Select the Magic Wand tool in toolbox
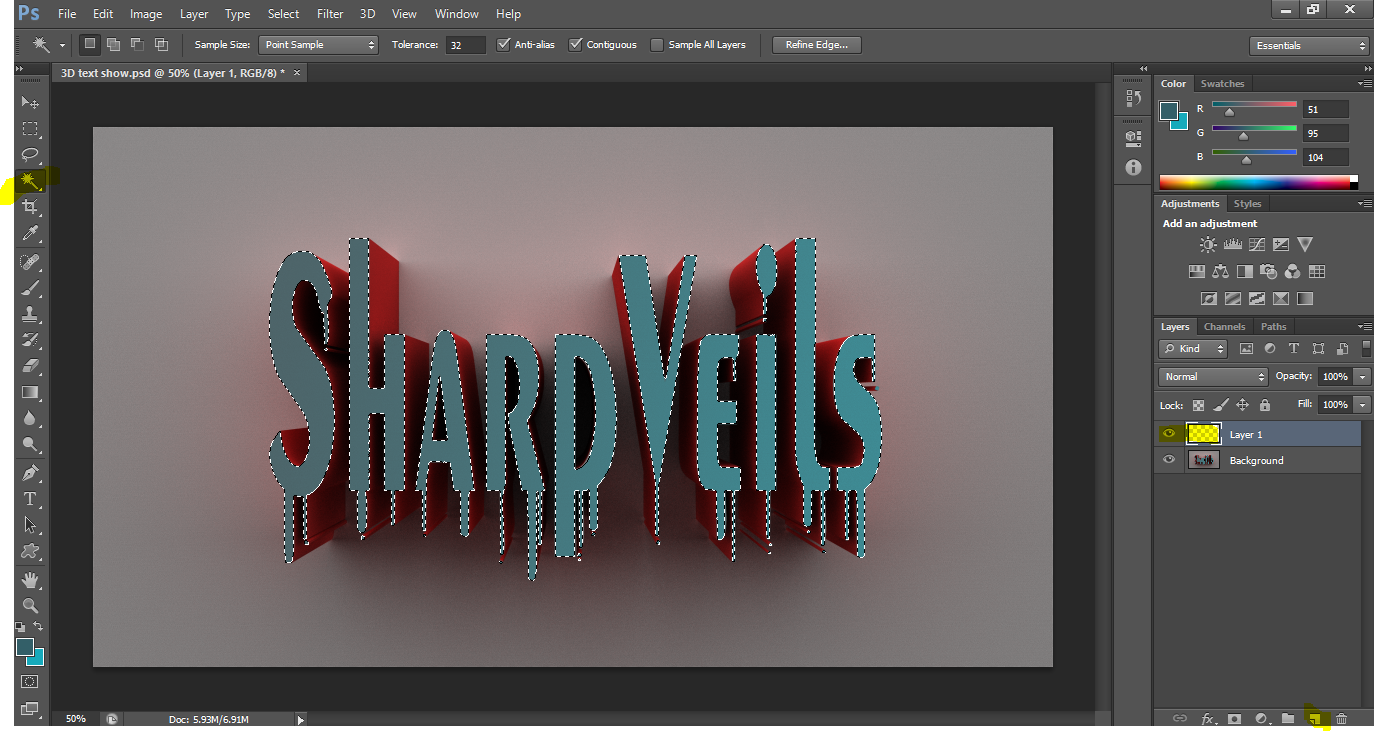The width and height of the screenshot is (1374, 731). point(30,181)
